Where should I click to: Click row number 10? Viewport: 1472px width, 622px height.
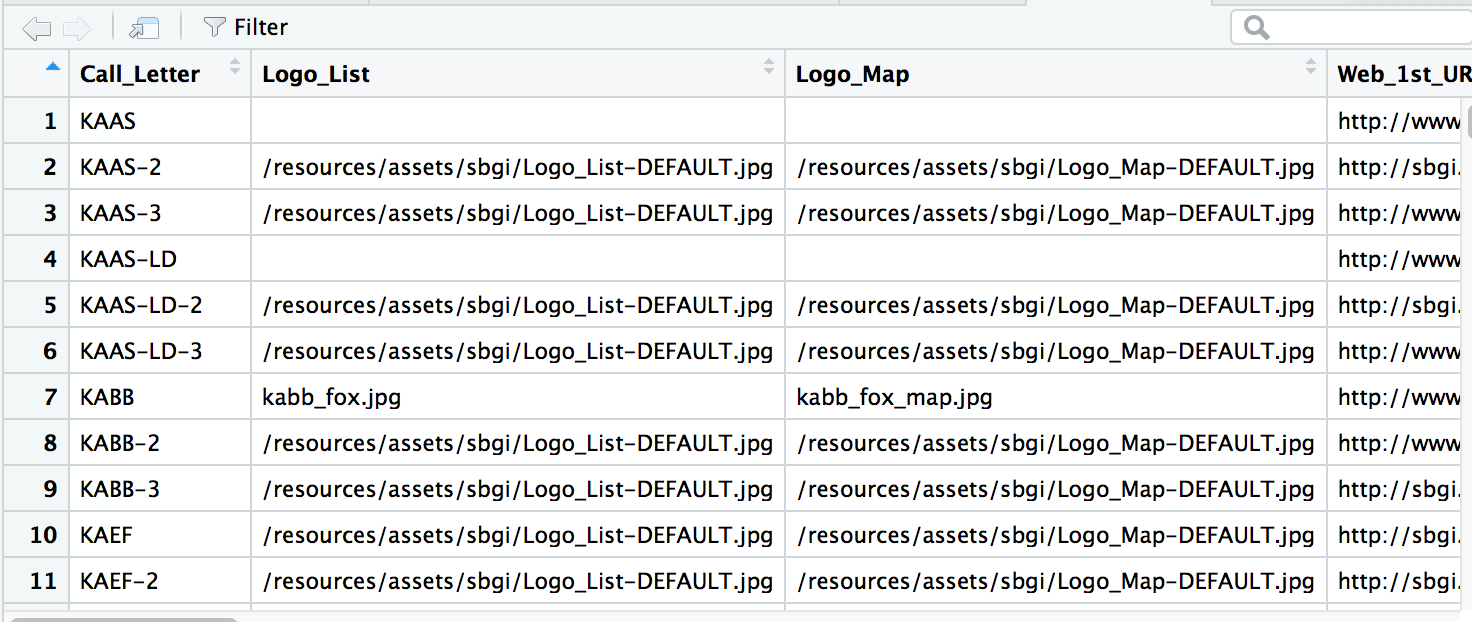pyautogui.click(x=43, y=535)
